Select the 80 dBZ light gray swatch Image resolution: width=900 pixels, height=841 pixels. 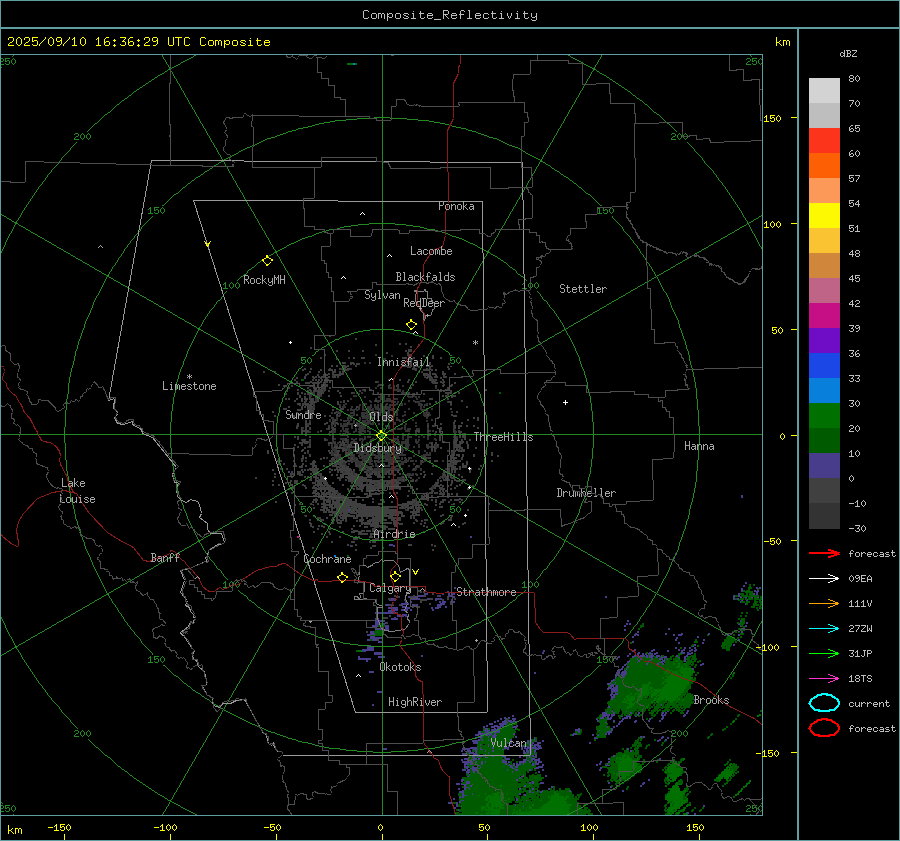tap(824, 91)
